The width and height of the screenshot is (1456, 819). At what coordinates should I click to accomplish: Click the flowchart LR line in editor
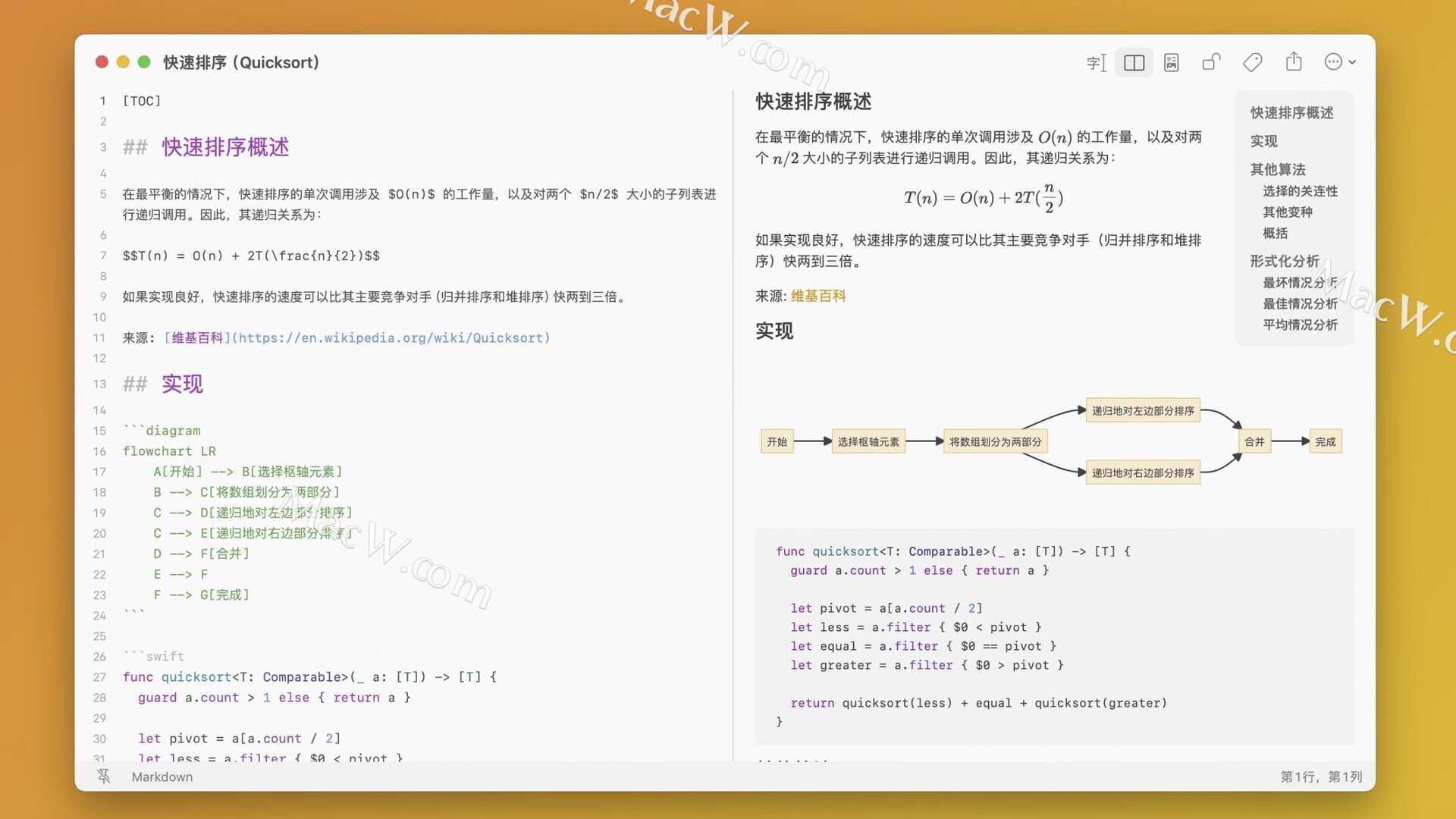[x=169, y=451]
